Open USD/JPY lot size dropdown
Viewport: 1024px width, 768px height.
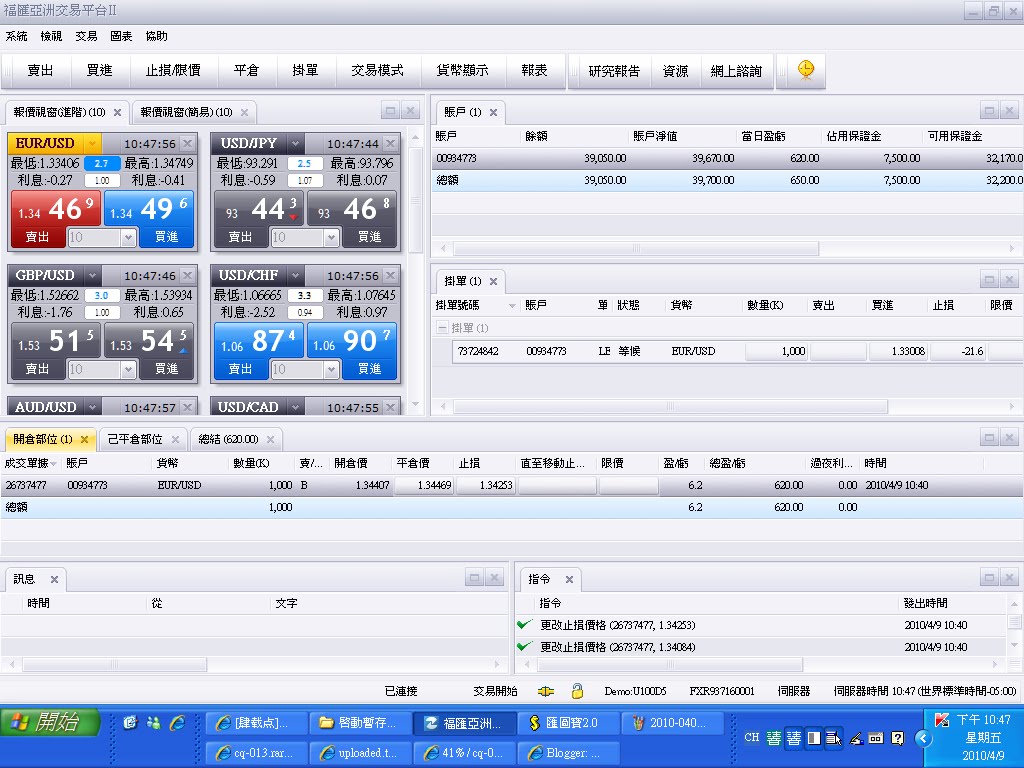[x=331, y=237]
